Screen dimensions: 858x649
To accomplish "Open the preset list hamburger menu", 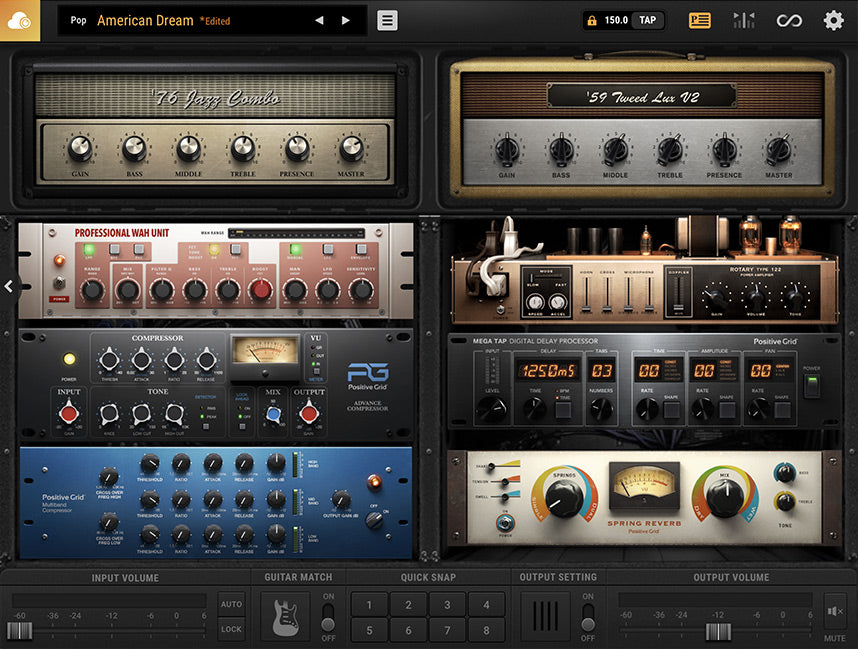I will [387, 20].
